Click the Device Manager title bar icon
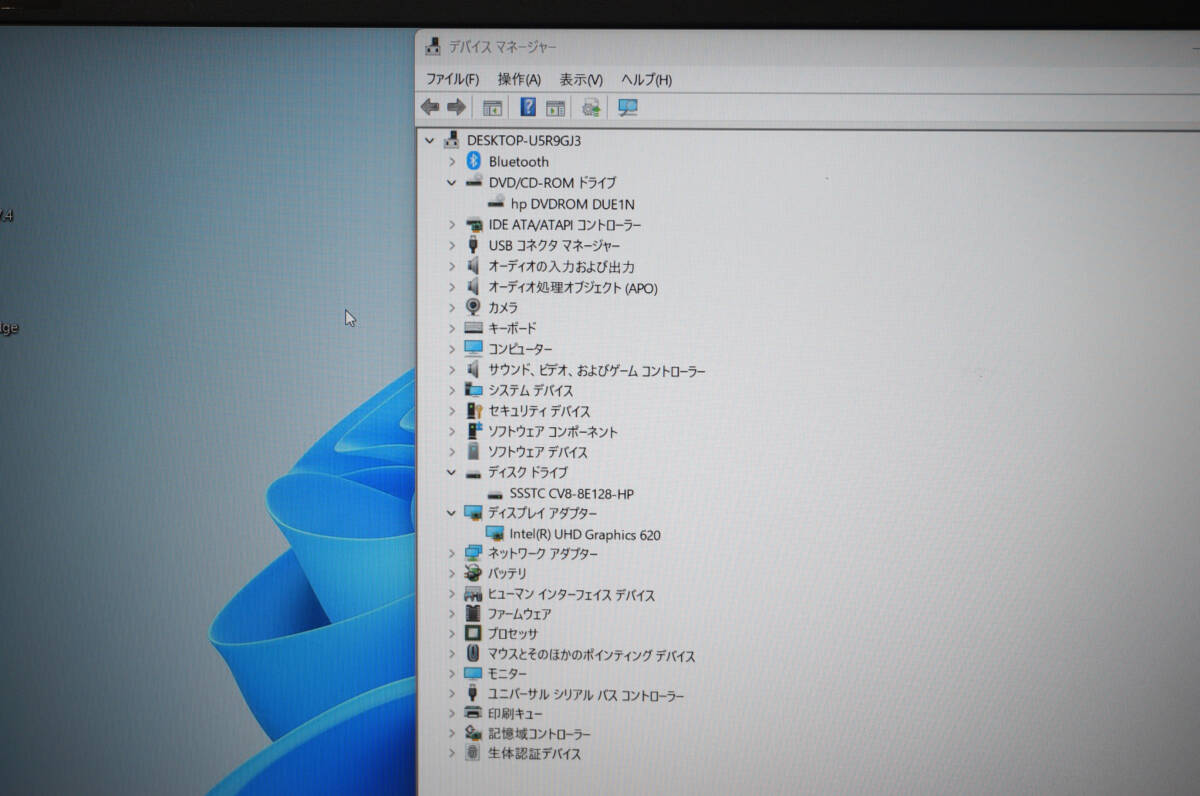The image size is (1200, 796). tap(433, 46)
